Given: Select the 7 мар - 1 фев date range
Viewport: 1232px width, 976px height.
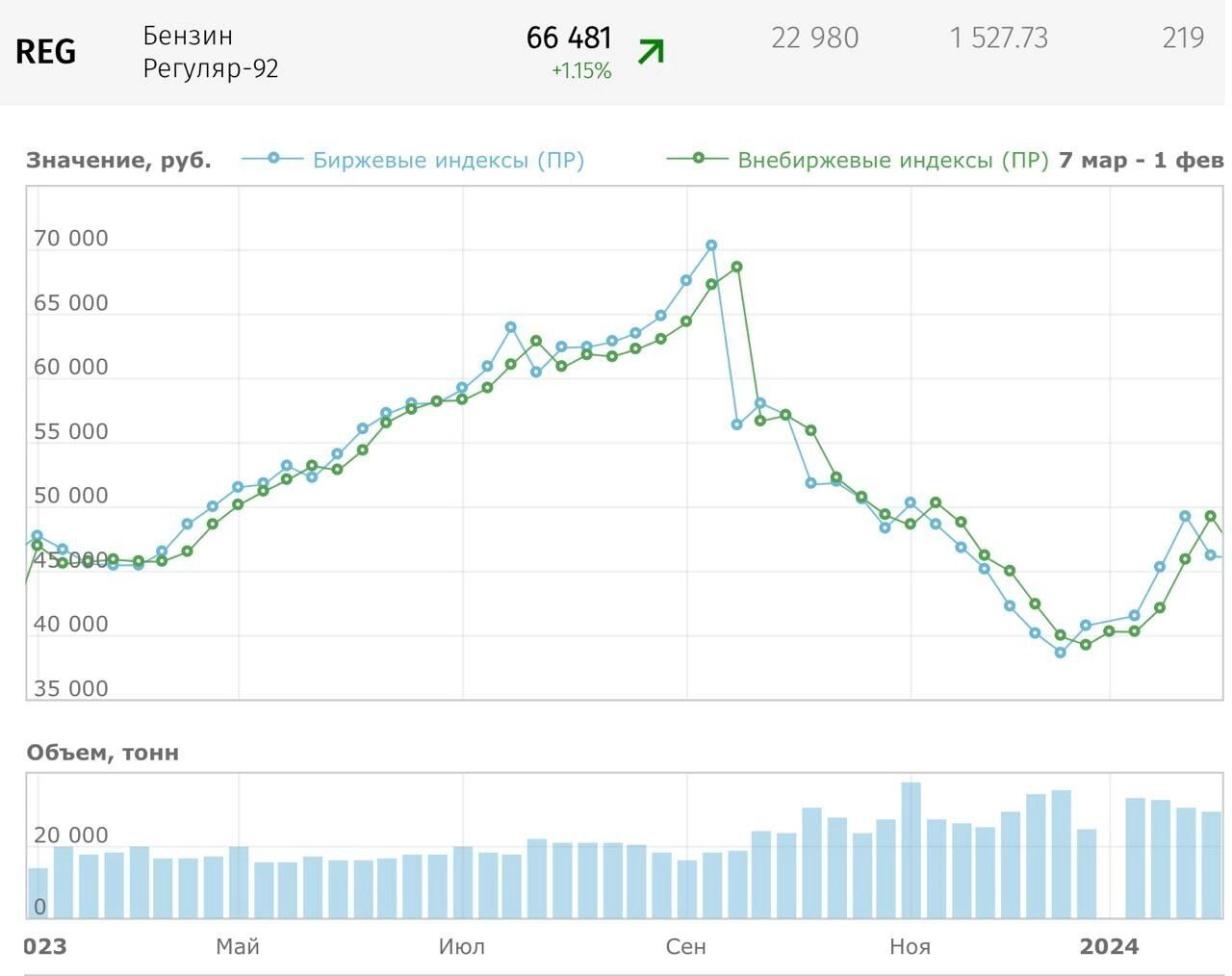Looking at the screenshot, I should (1141, 160).
